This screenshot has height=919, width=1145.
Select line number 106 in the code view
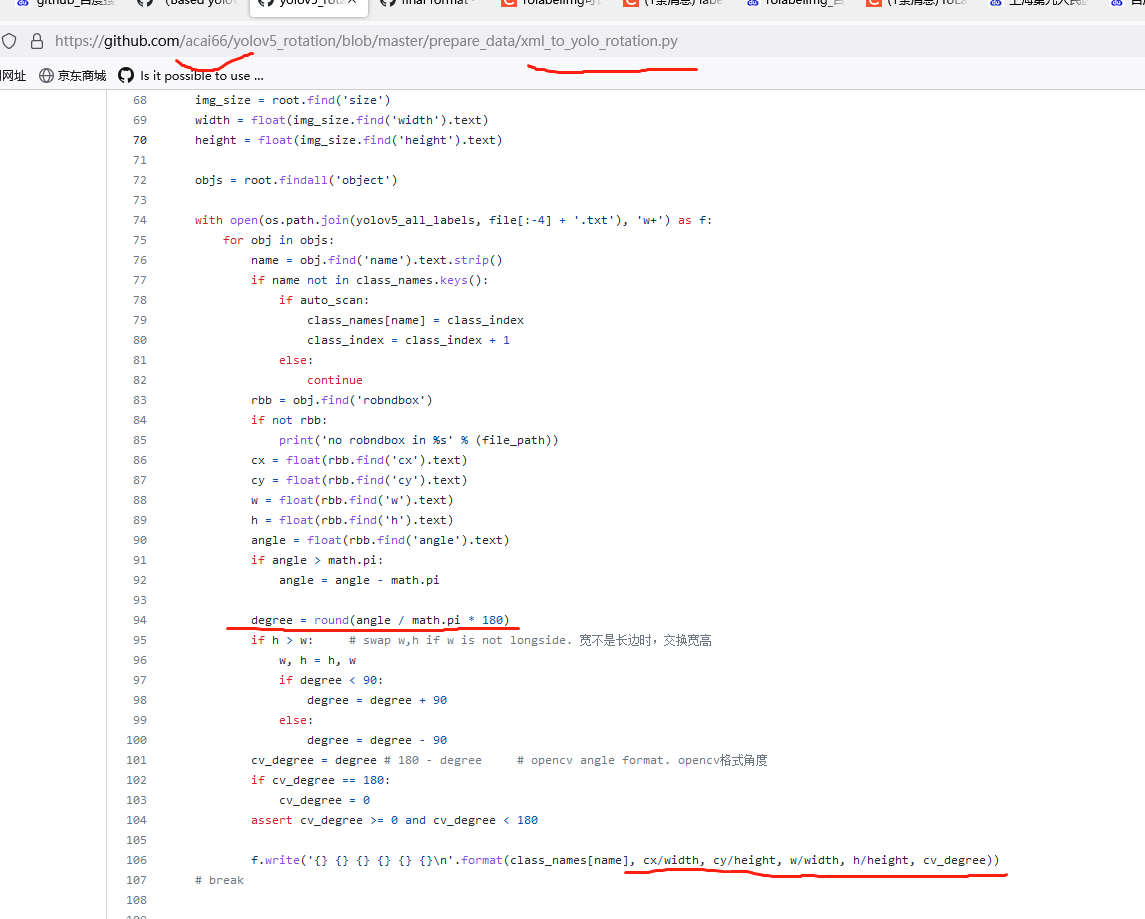click(x=136, y=859)
